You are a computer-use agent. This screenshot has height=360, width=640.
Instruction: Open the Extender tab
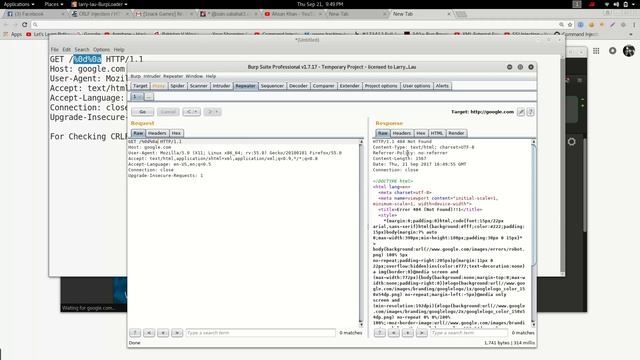pos(349,86)
